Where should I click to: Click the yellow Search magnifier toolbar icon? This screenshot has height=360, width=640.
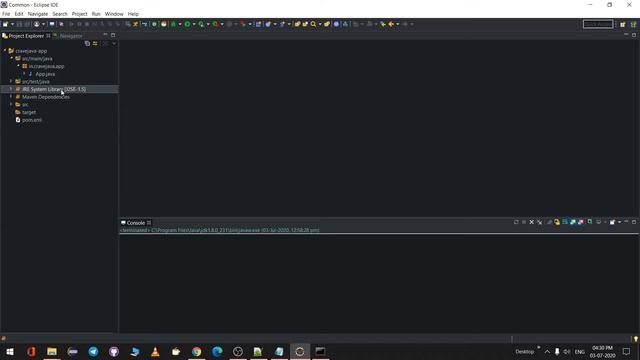pos(313,24)
